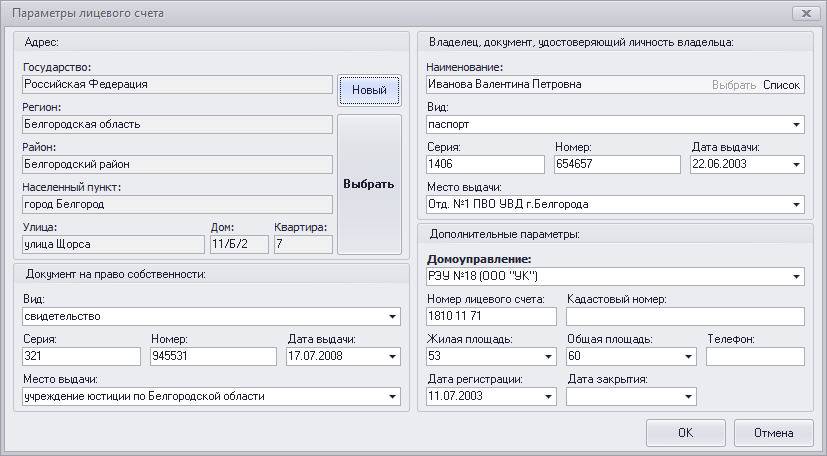The width and height of the screenshot is (827, 456).
Task: Expand property document Дата выдачи 17.07.2008
Action: (x=392, y=357)
